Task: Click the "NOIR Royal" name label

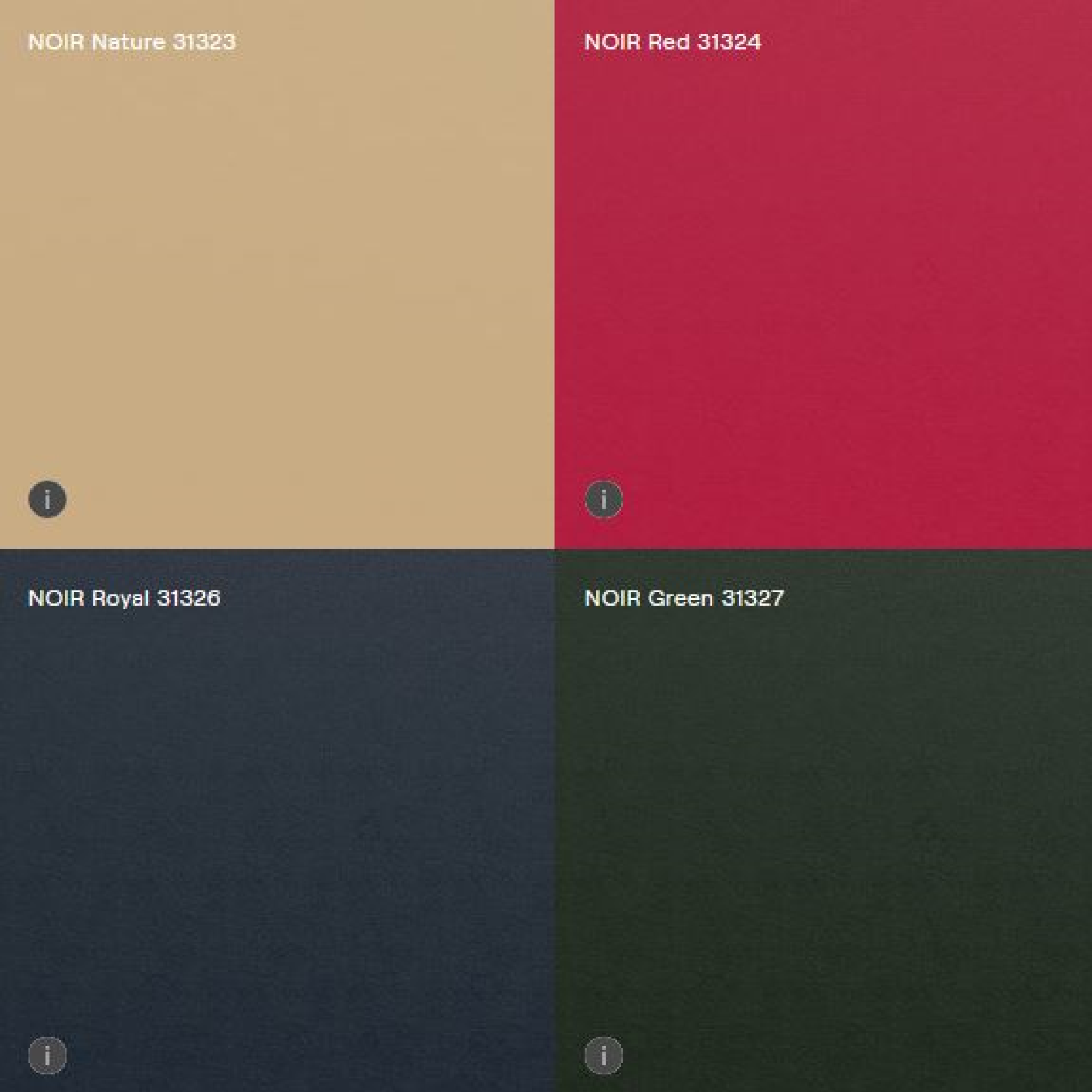Action: tap(89, 598)
